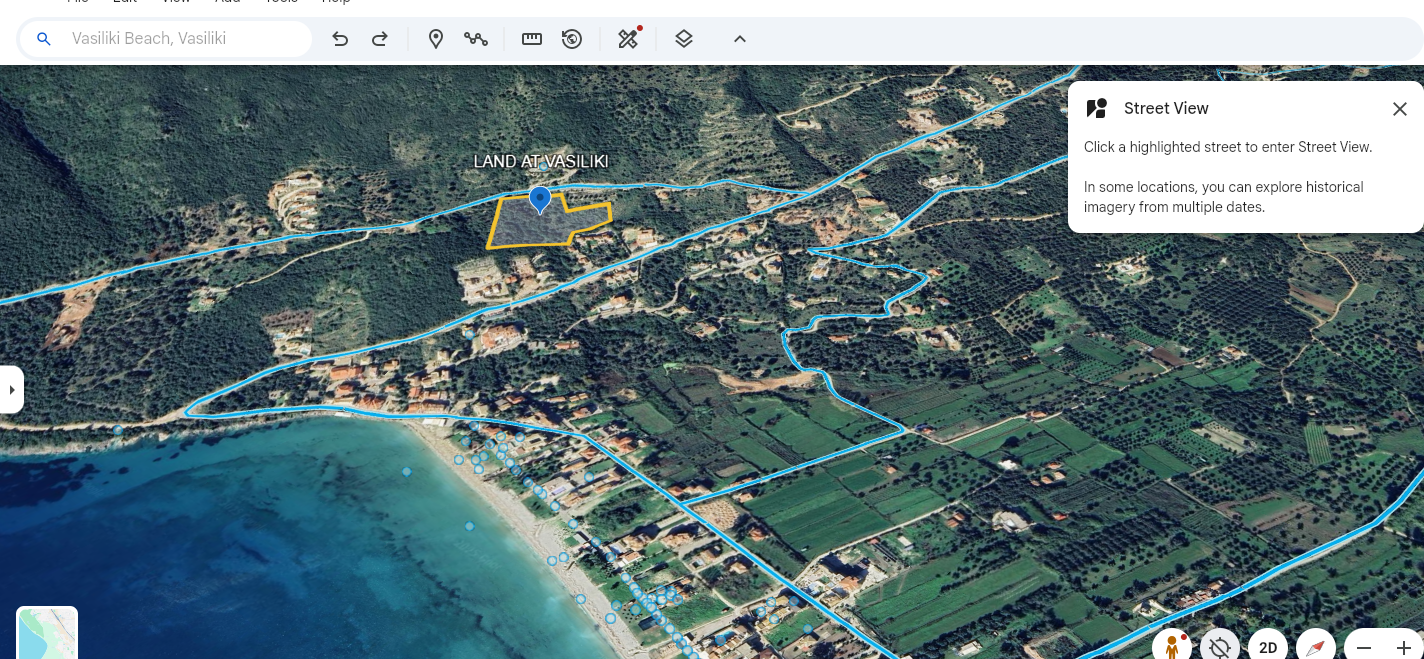This screenshot has width=1424, height=659.
Task: Click the redo arrow in toolbar
Action: pyautogui.click(x=380, y=39)
